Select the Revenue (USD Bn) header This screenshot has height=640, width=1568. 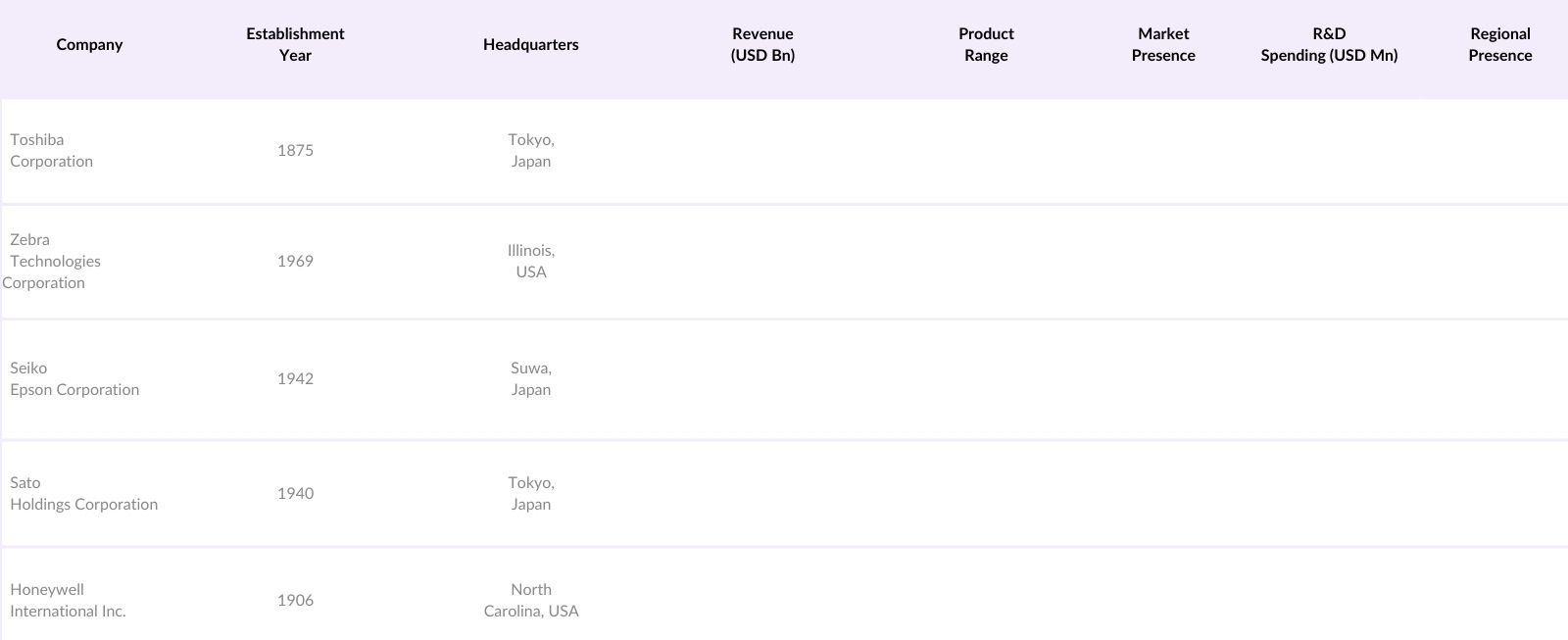pos(762,45)
